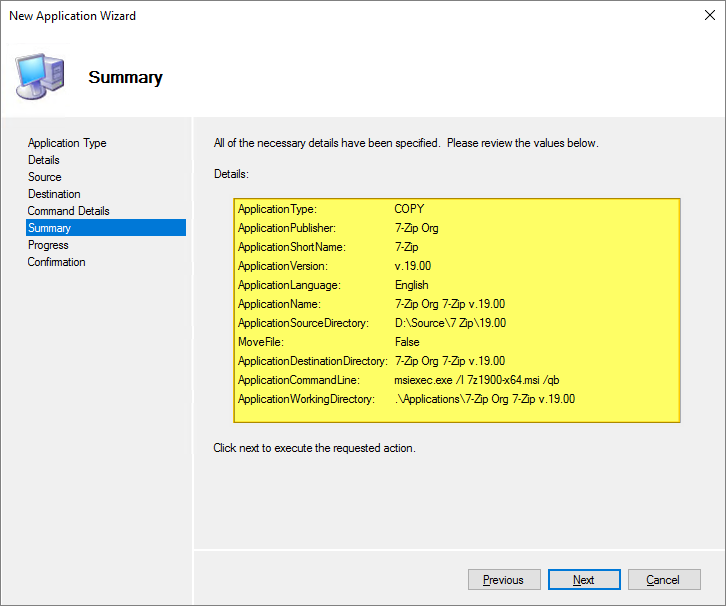
Task: Click the highlighted Summary step
Action: pos(50,228)
